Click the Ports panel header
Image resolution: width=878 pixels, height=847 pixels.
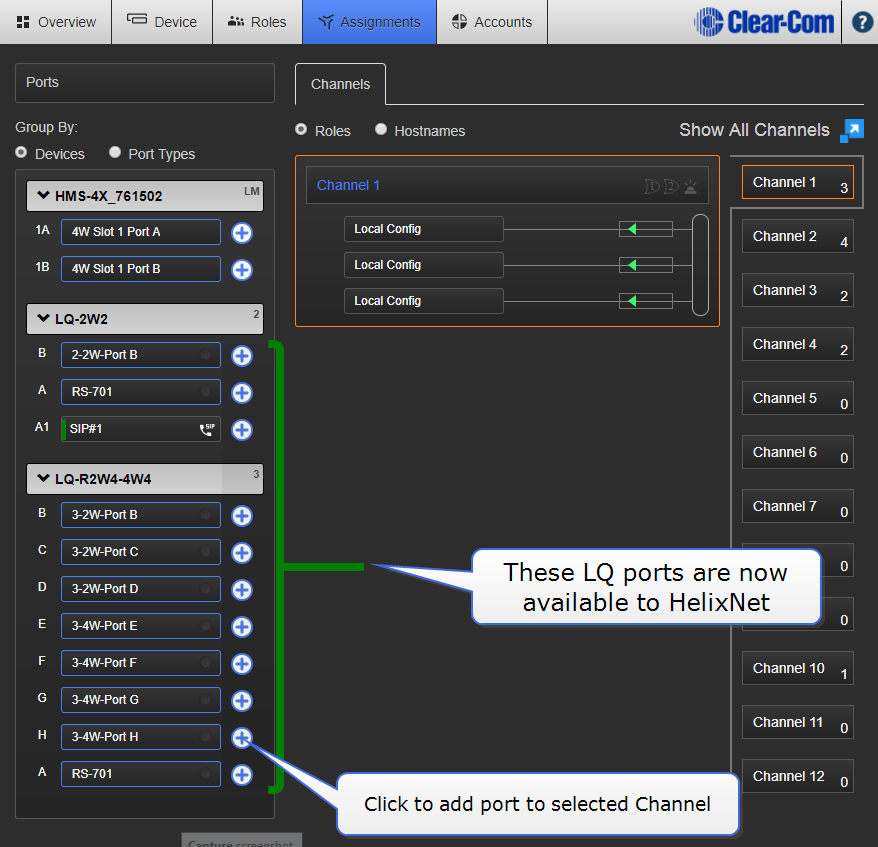(145, 83)
